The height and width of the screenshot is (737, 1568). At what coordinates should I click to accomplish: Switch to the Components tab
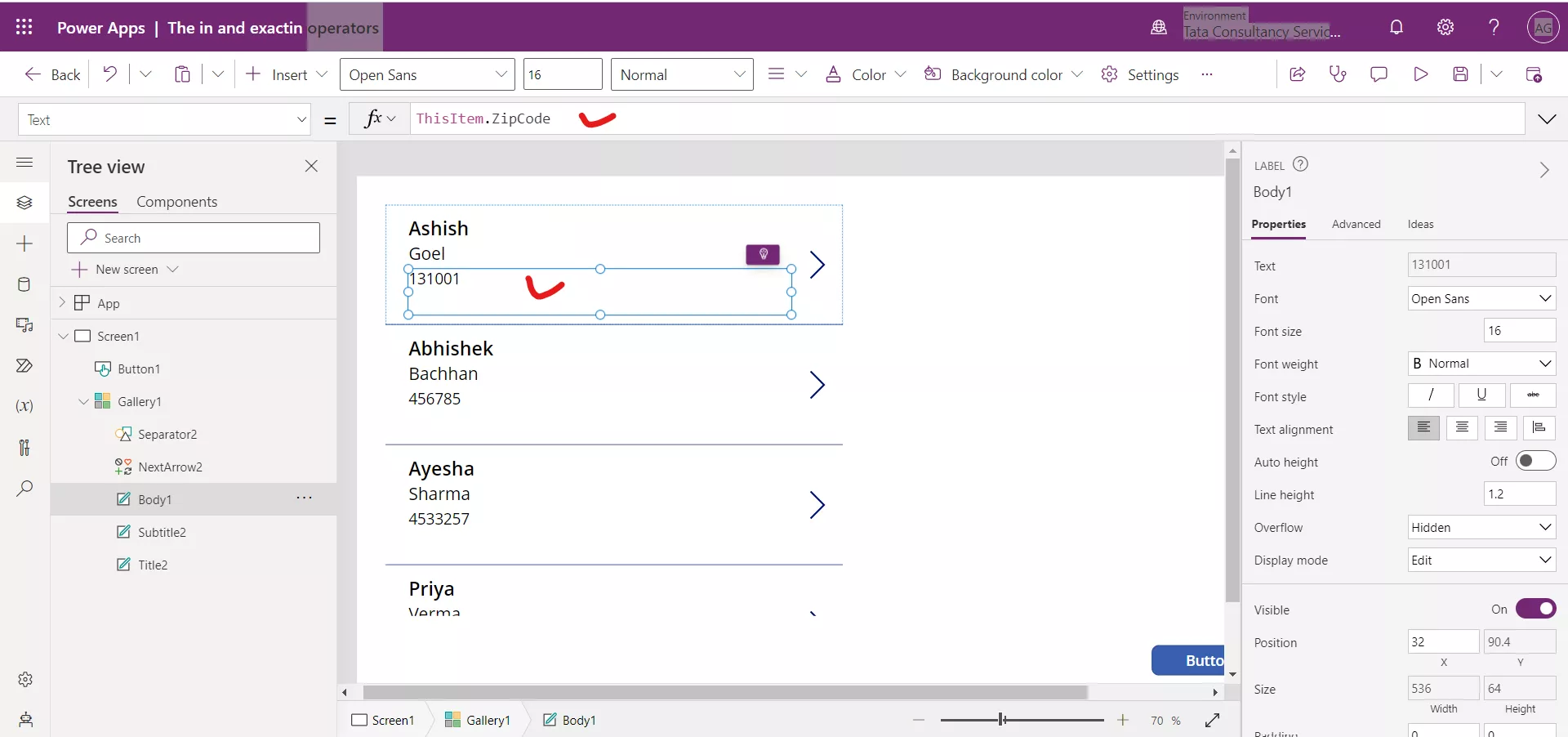point(177,201)
